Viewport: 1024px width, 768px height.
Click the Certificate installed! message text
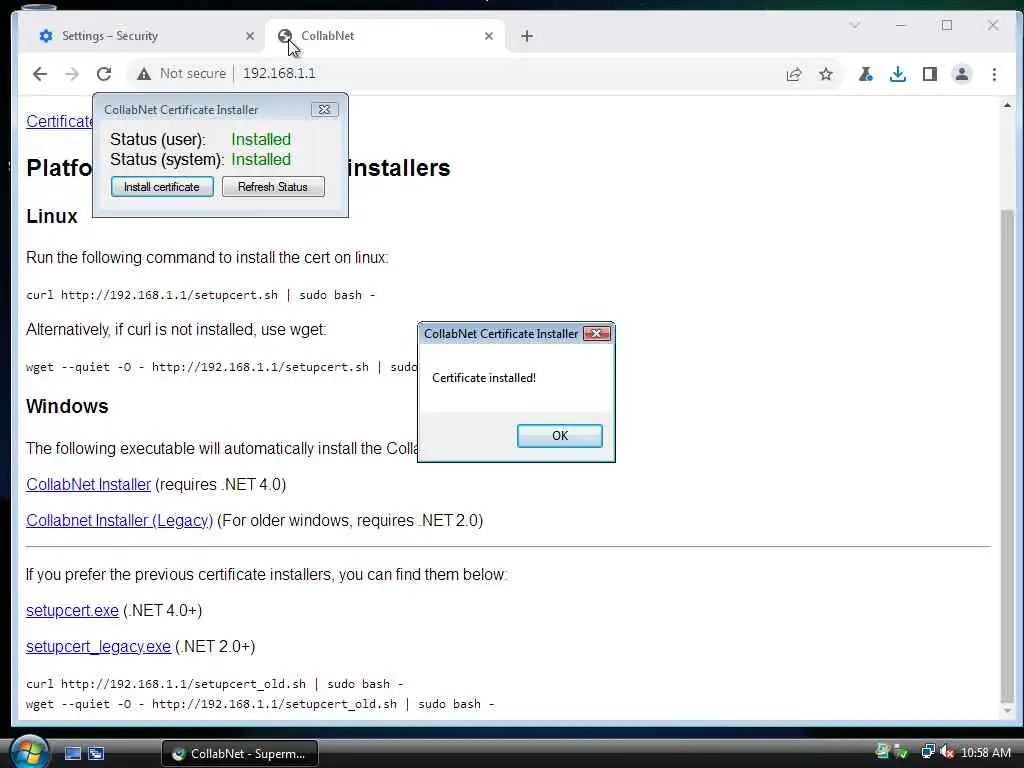click(484, 377)
